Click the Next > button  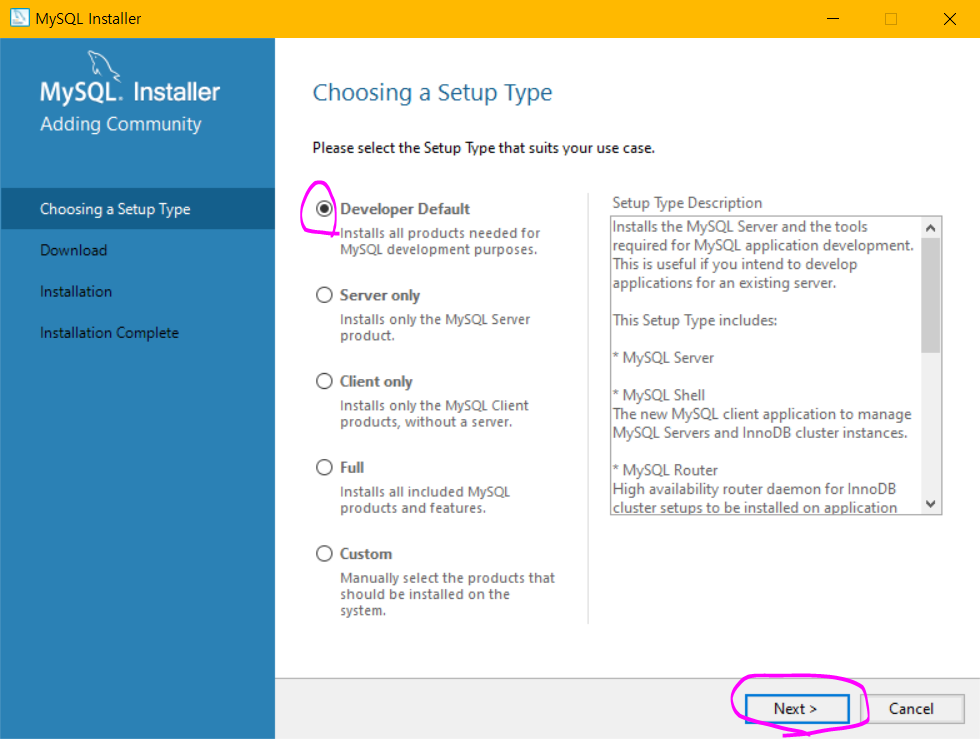click(797, 709)
